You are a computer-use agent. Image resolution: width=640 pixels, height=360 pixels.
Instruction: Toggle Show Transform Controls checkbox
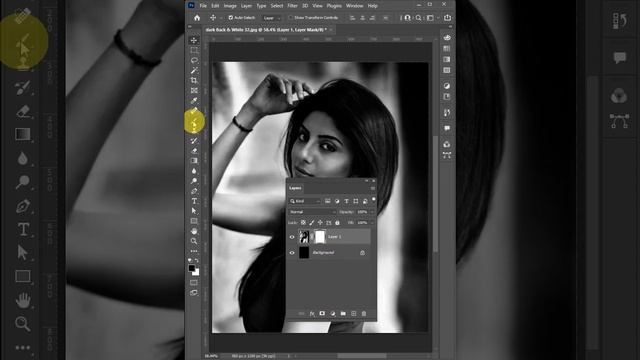coord(291,18)
